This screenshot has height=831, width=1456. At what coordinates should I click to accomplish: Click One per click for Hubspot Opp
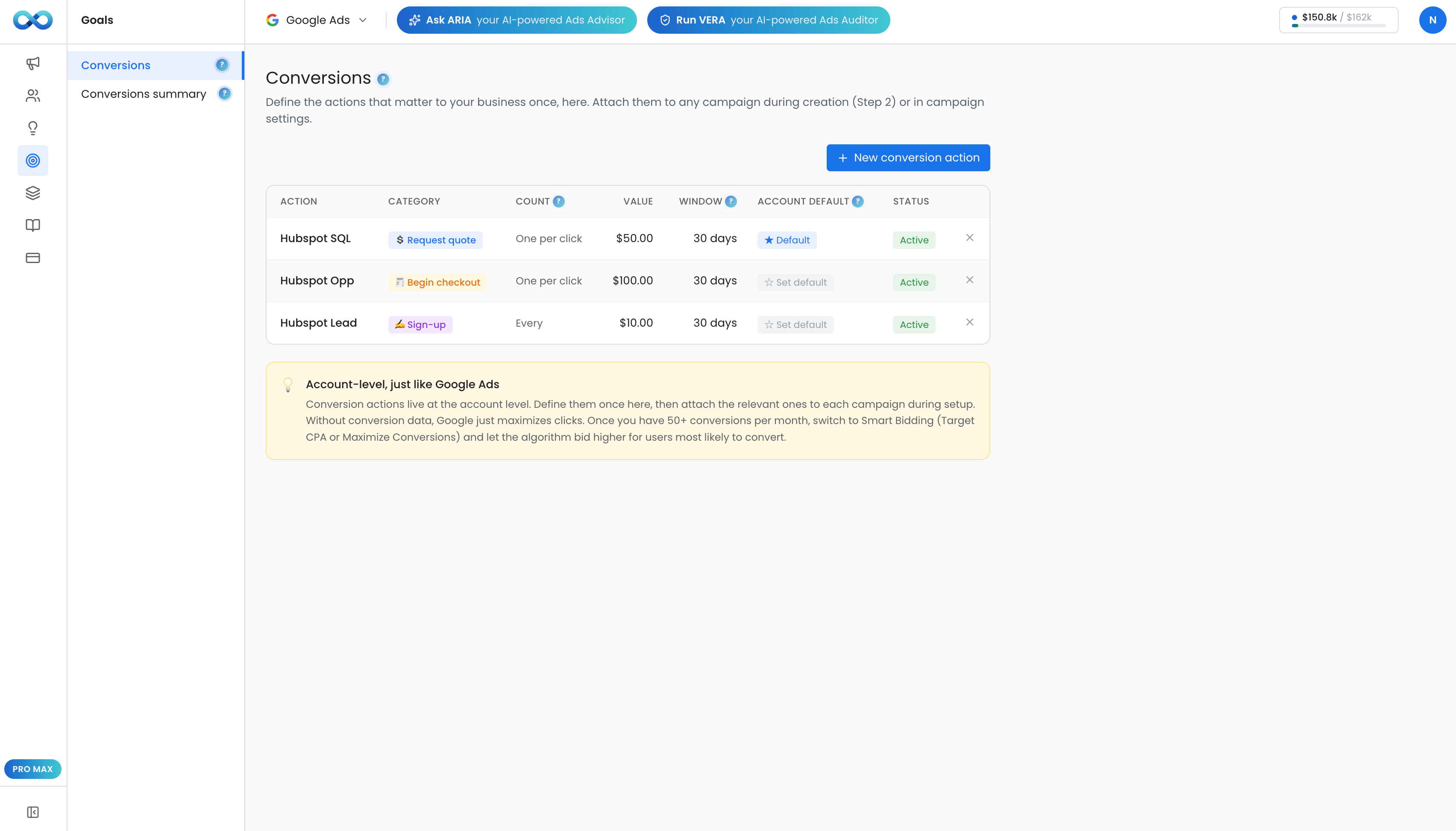(x=549, y=281)
